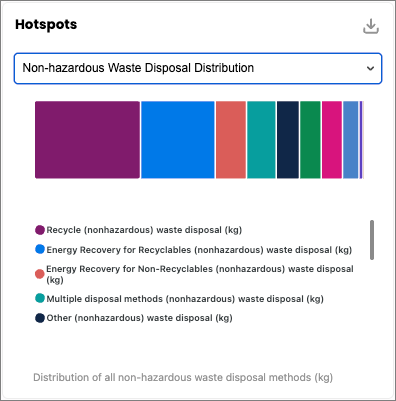Click 'Other (nonhazardous) waste disposal (kg)' legend text

click(139, 318)
